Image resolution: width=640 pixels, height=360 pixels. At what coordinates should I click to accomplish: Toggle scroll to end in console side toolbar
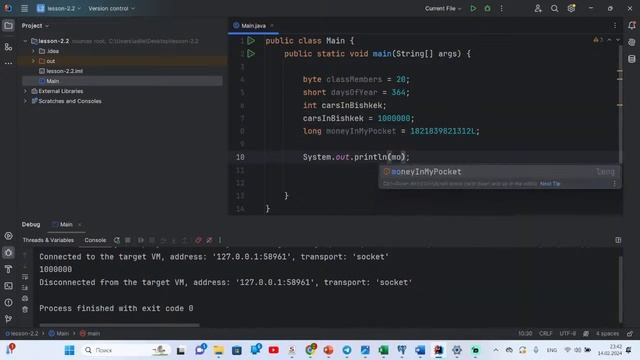(x=25, y=287)
